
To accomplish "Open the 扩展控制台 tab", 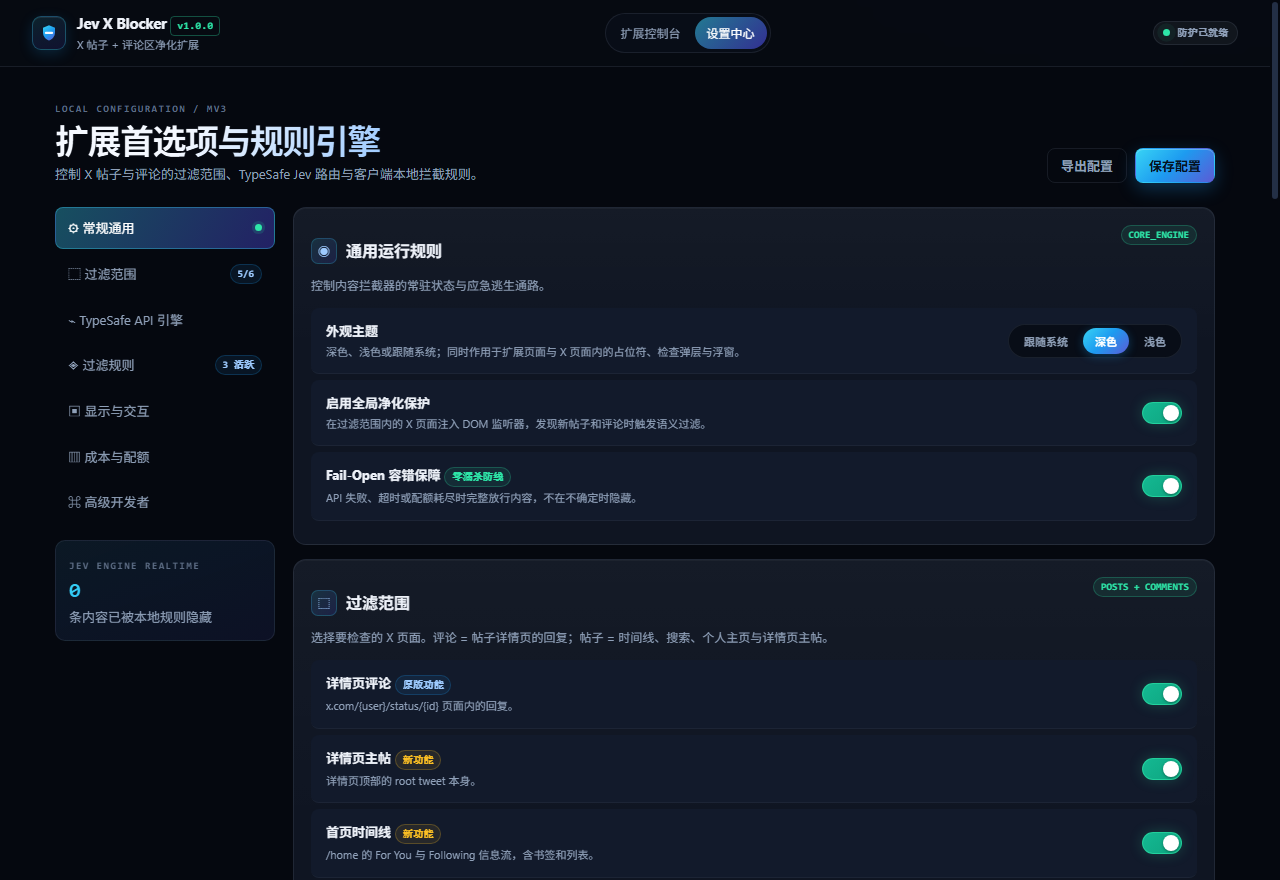I will click(x=650, y=33).
